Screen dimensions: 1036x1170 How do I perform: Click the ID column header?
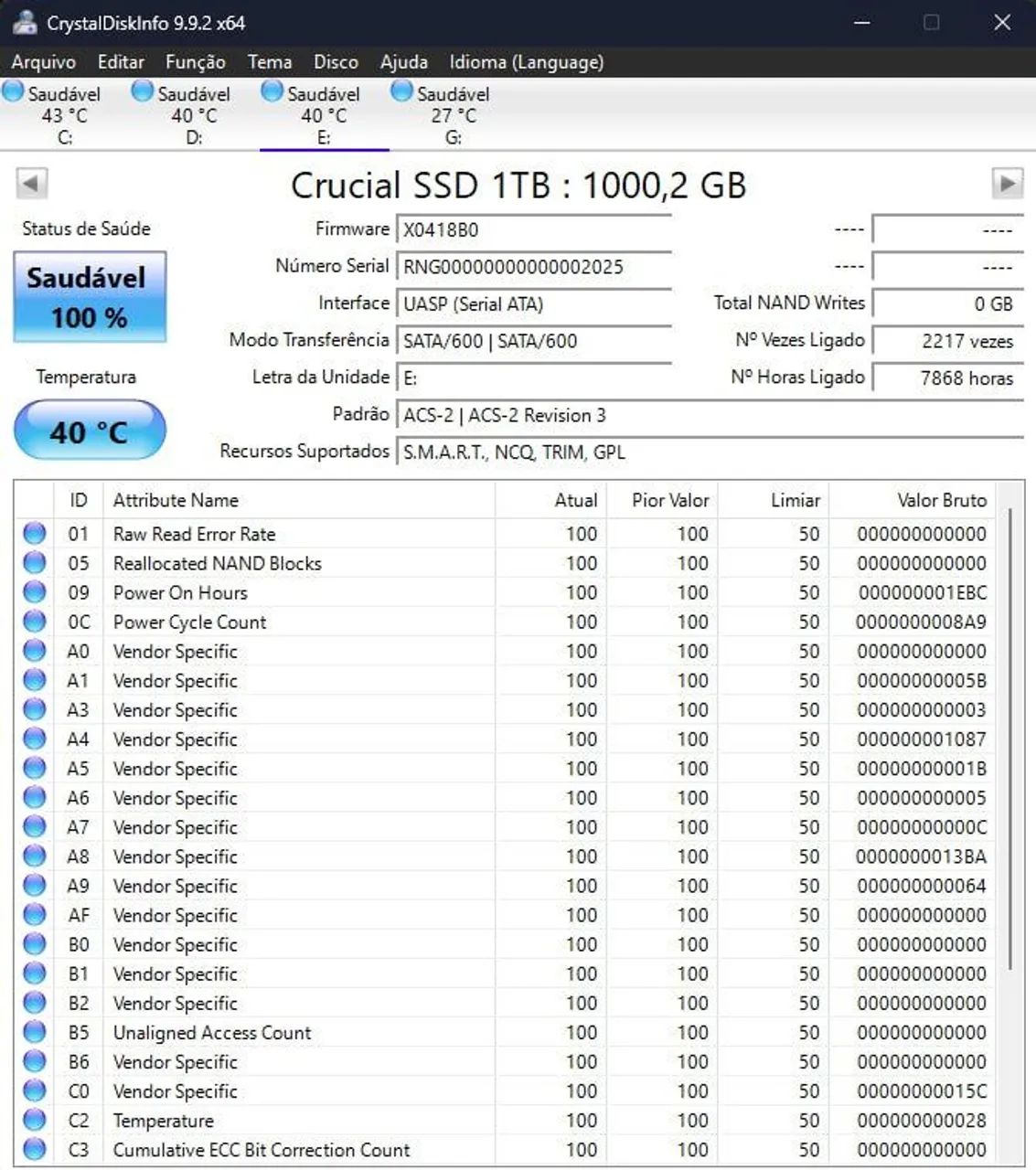pos(79,500)
